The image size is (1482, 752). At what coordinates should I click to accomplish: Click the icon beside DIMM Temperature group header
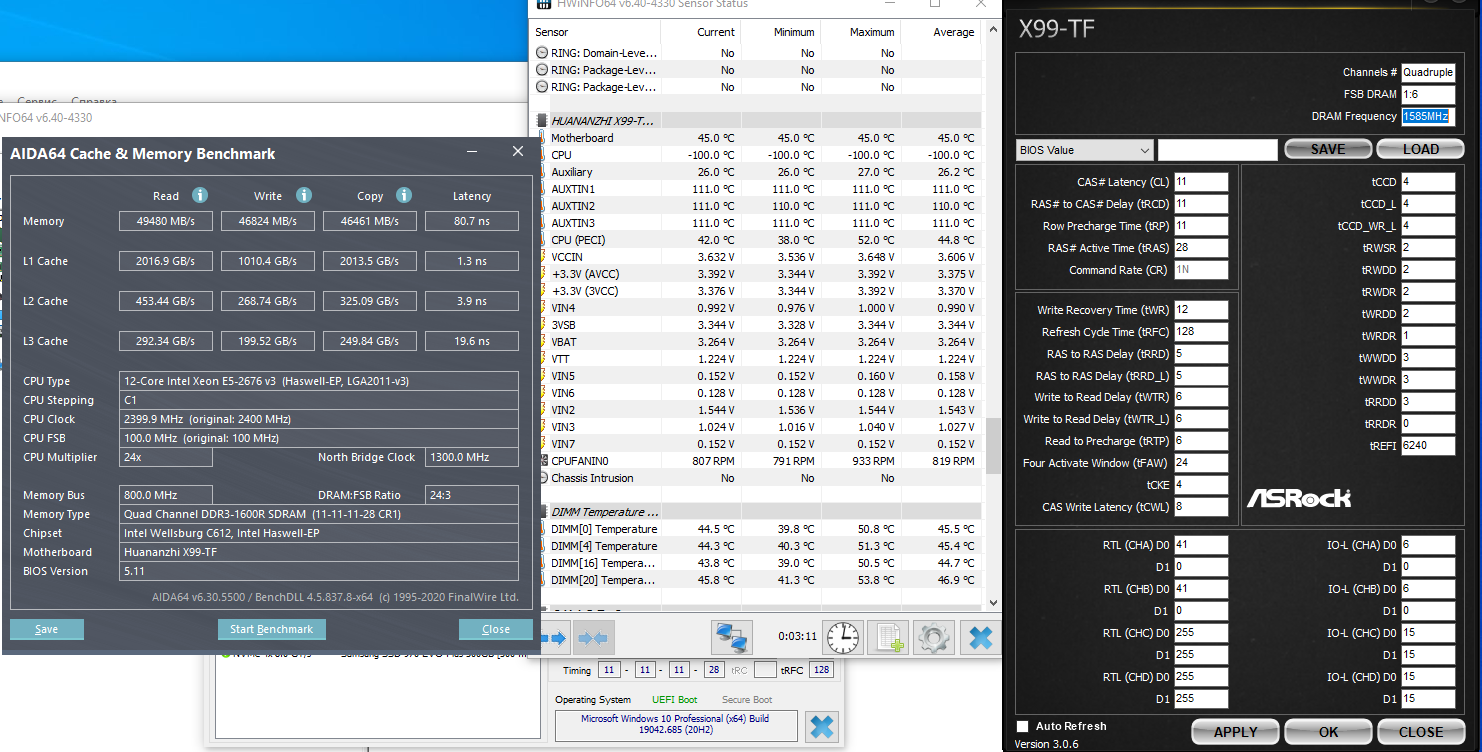pyautogui.click(x=542, y=512)
